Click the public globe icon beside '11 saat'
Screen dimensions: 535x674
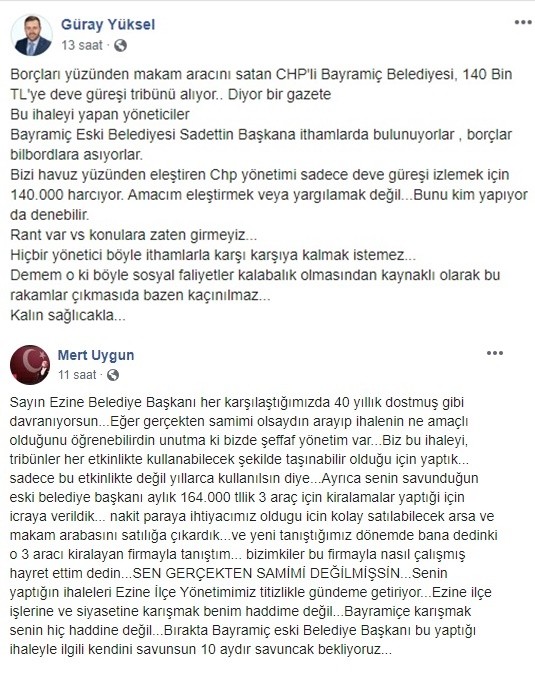point(113,375)
